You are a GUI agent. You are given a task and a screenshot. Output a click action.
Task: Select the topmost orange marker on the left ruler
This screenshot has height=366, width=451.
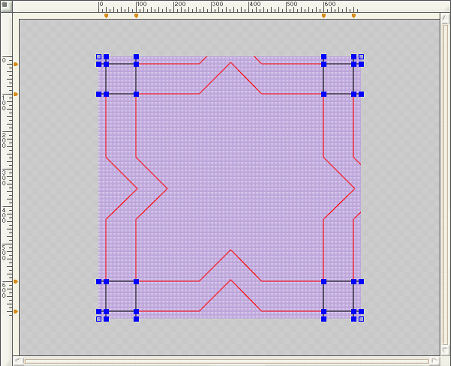tap(16, 64)
